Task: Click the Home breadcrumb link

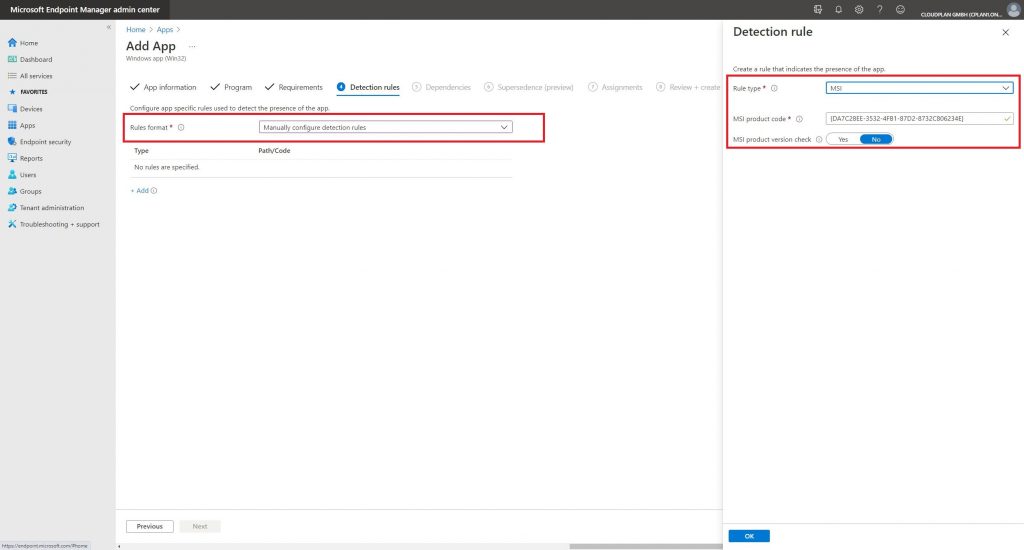Action: [x=136, y=29]
